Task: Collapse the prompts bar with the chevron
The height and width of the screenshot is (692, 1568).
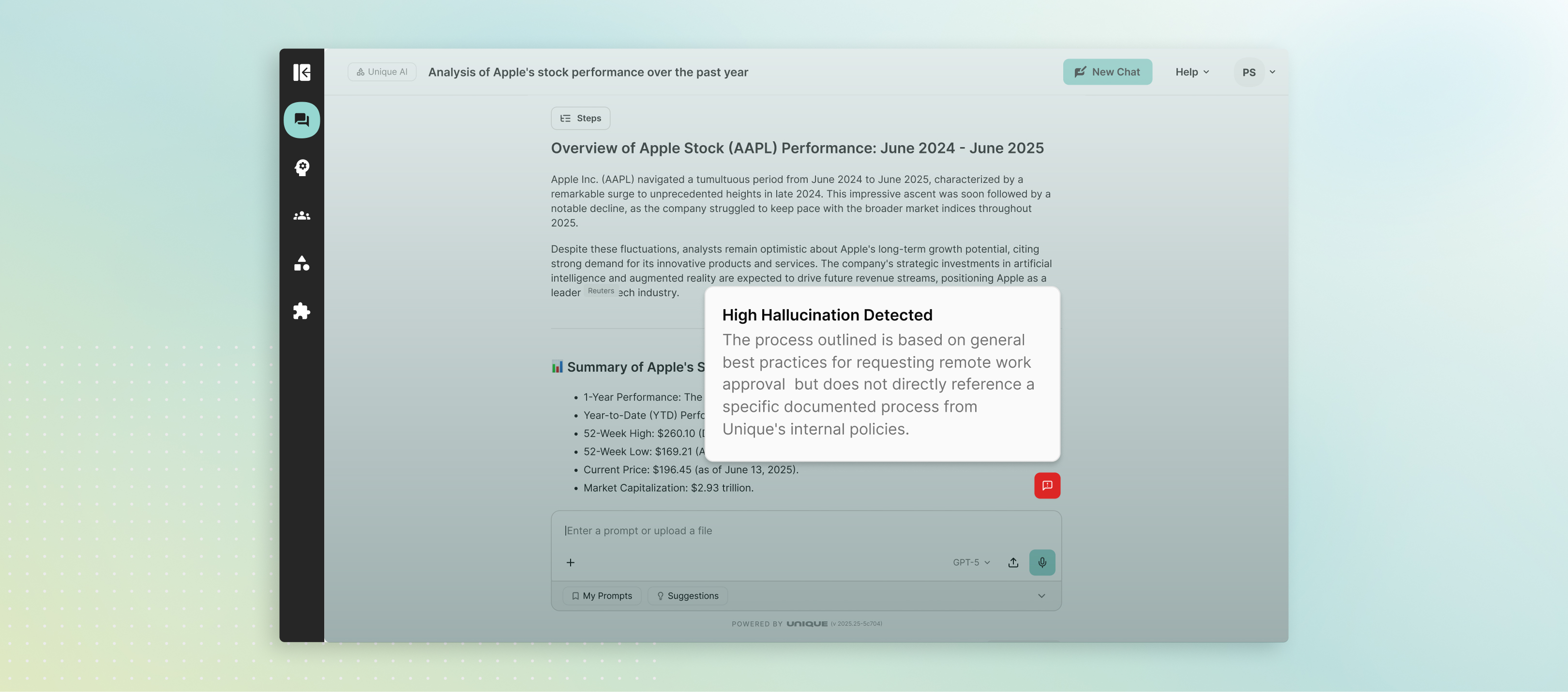Action: (x=1041, y=596)
